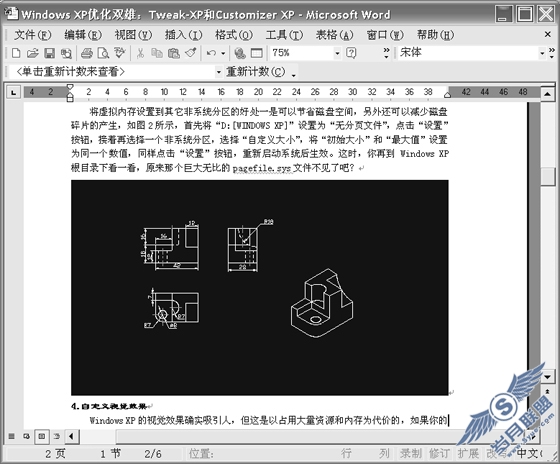Open Microsoft Word Help question icon
This screenshot has width=560, height=464.
pos(351,53)
